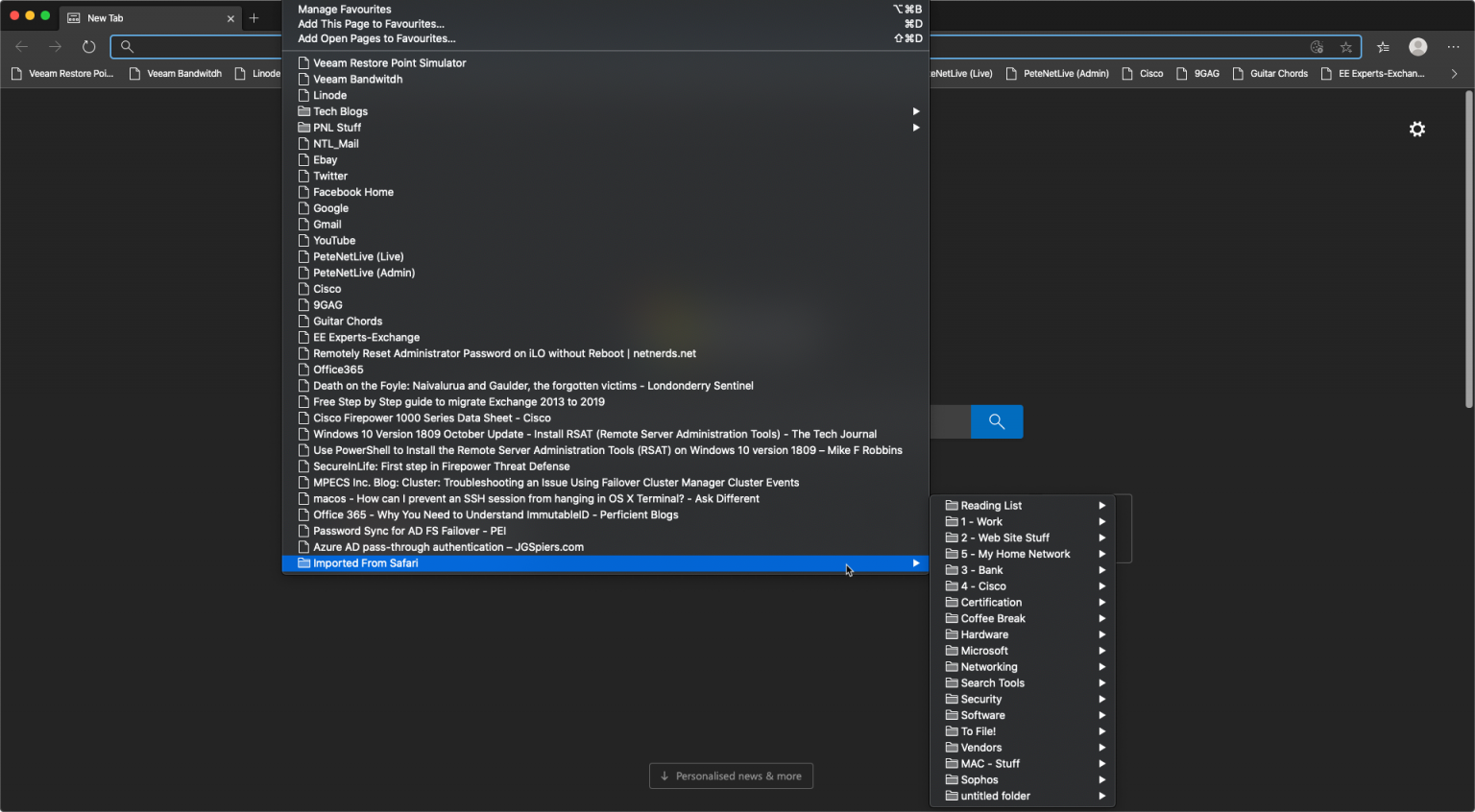Click into the address bar field
Screen dimensions: 1475x812
736,46
